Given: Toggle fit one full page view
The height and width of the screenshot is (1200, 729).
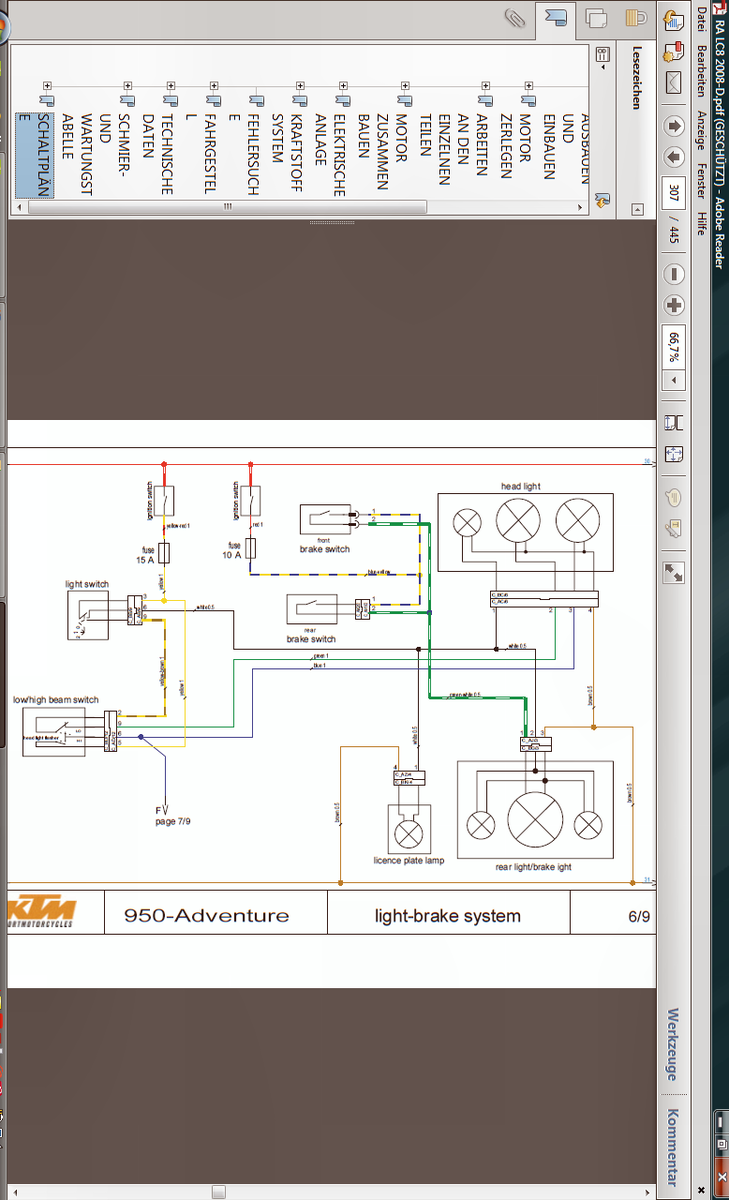Looking at the screenshot, I should point(674,454).
